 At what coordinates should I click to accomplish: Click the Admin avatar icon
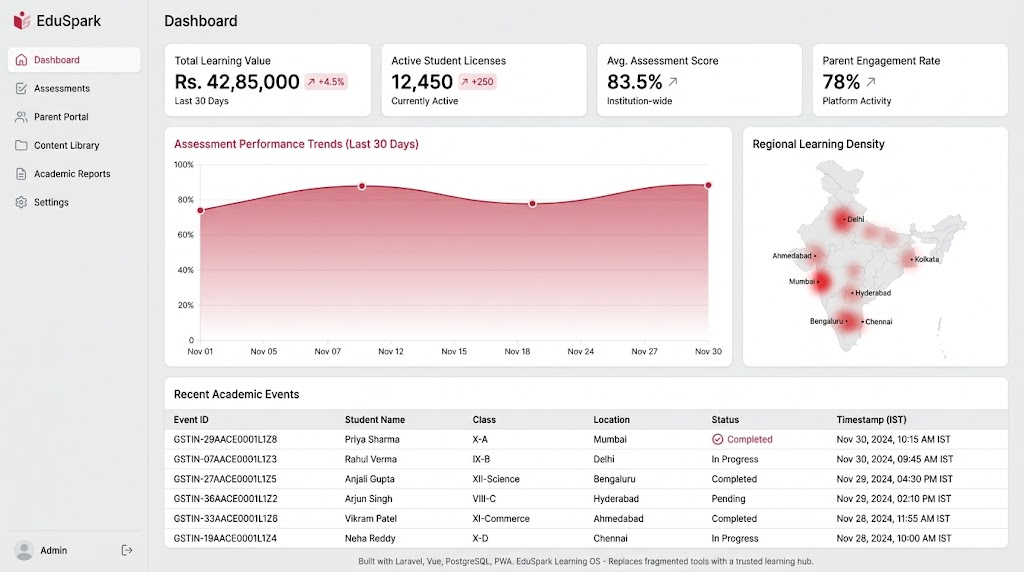pos(24,550)
